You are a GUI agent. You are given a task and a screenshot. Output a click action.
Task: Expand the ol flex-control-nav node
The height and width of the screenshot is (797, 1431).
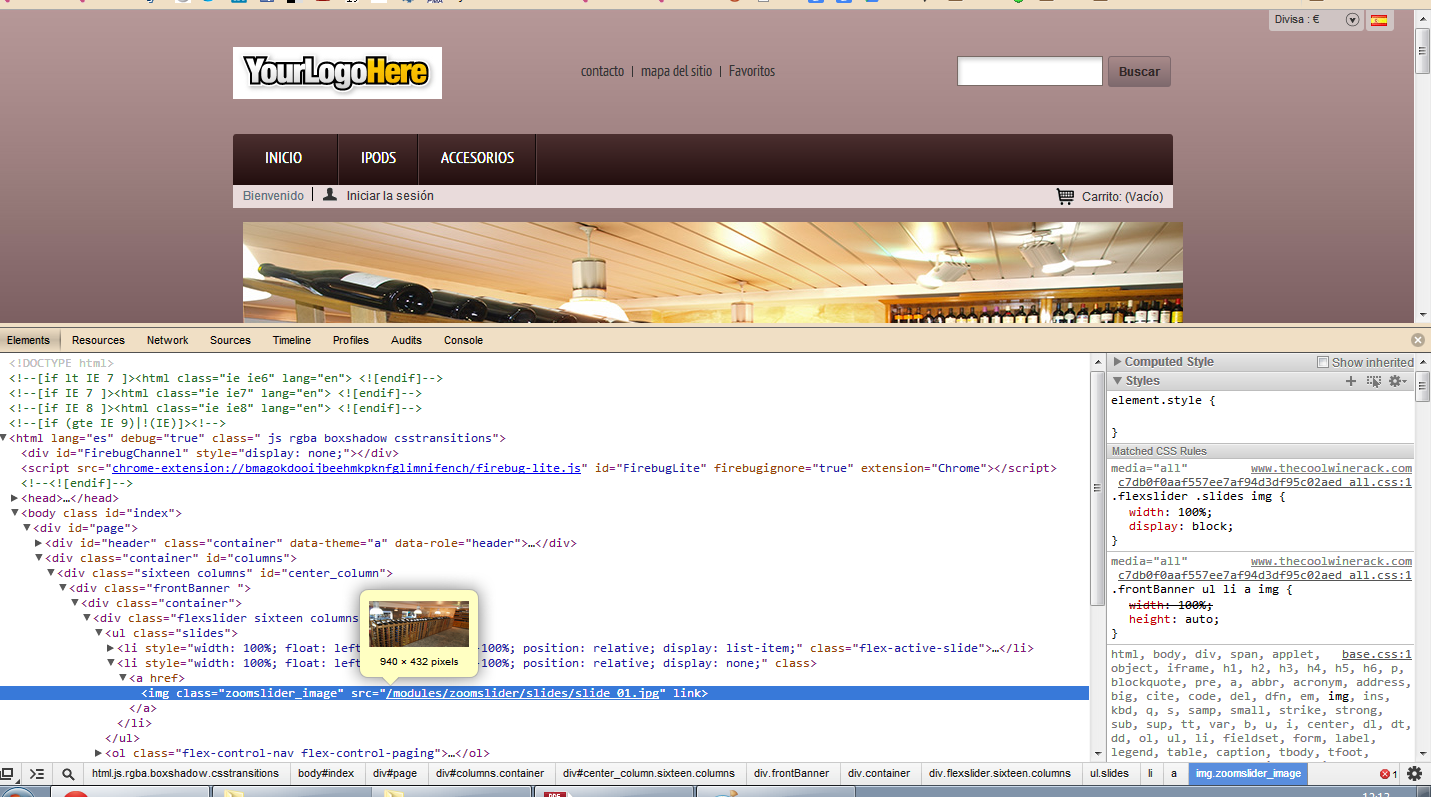pyautogui.click(x=99, y=753)
